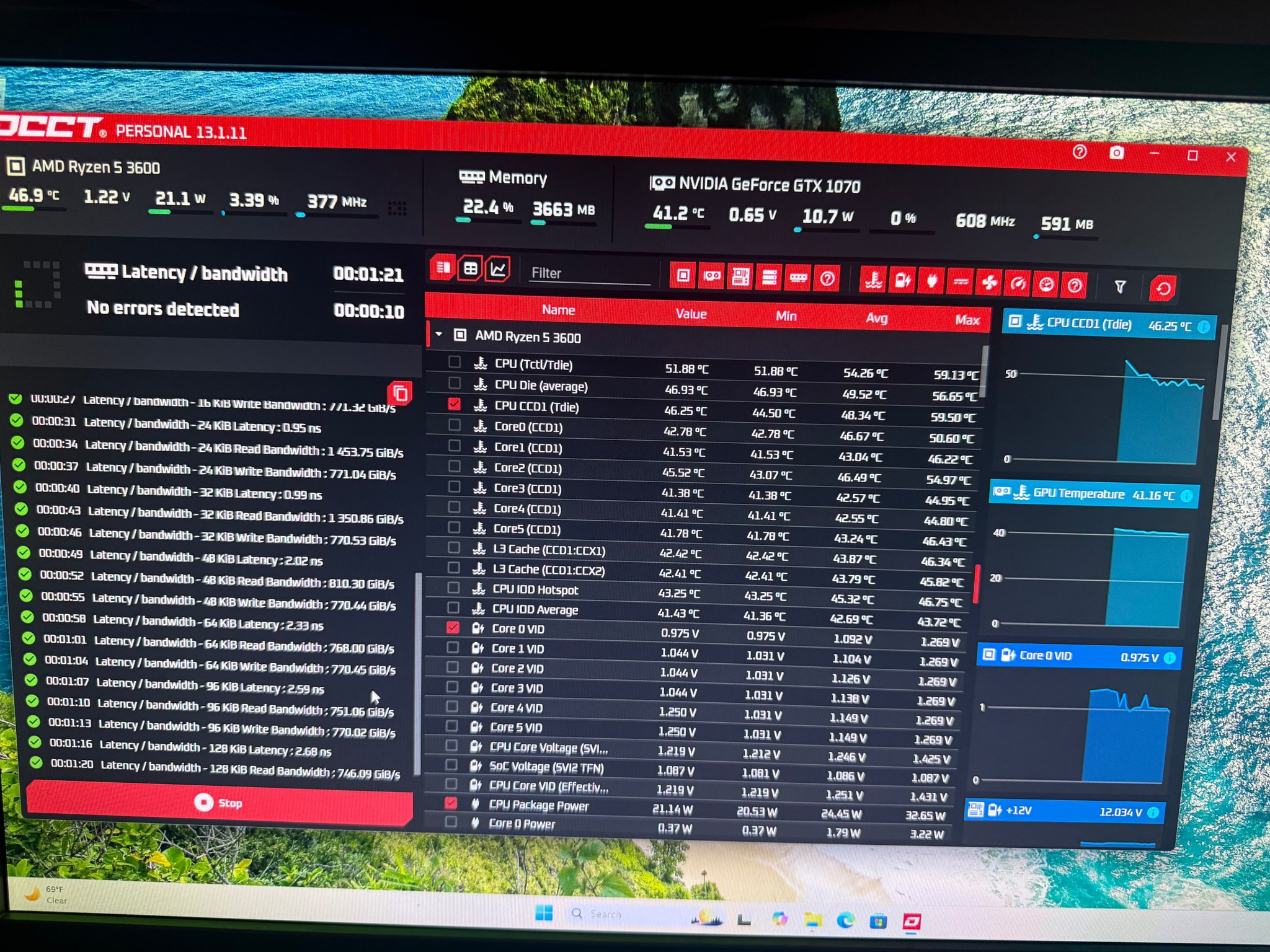Copy test log with clipboard icon
This screenshot has width=1270, height=952.
pyautogui.click(x=401, y=393)
